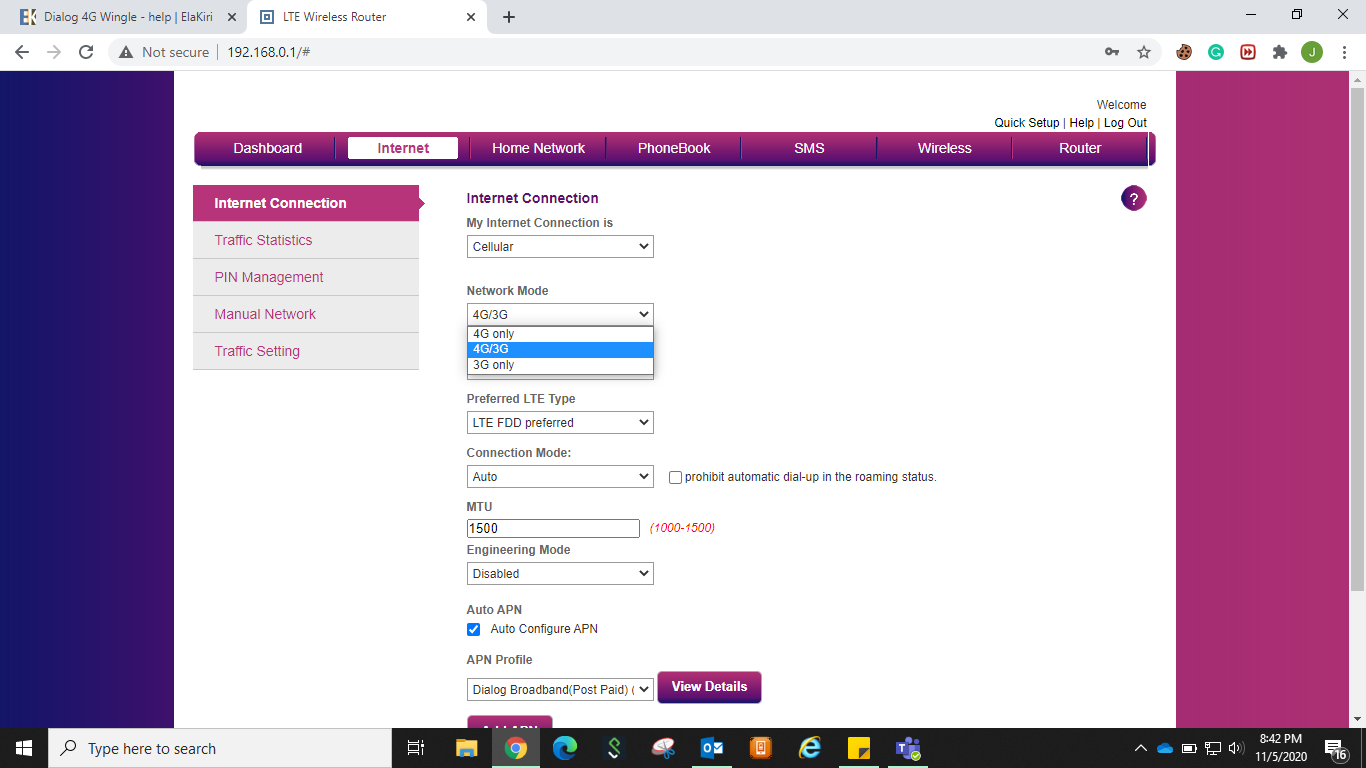Screen dimensions: 1366x768
Task: Reload the router page
Action: click(86, 52)
